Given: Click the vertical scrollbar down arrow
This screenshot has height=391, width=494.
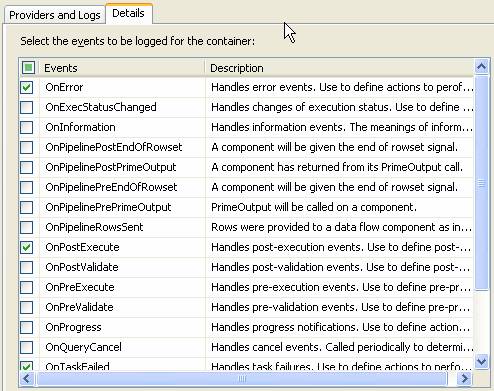Looking at the screenshot, I should coord(481,361).
